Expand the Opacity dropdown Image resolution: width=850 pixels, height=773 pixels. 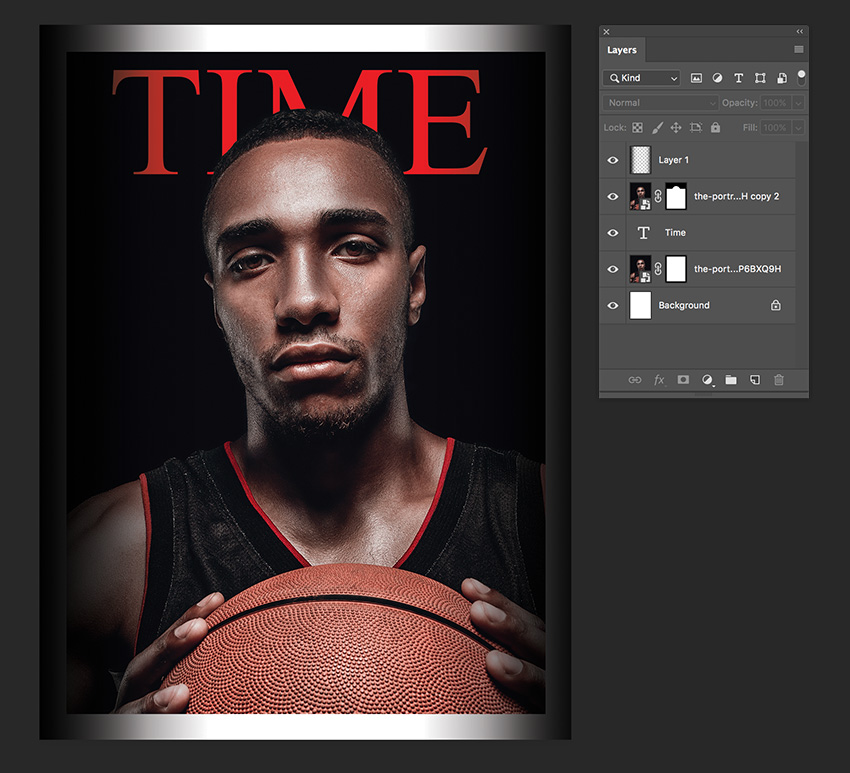click(x=797, y=102)
